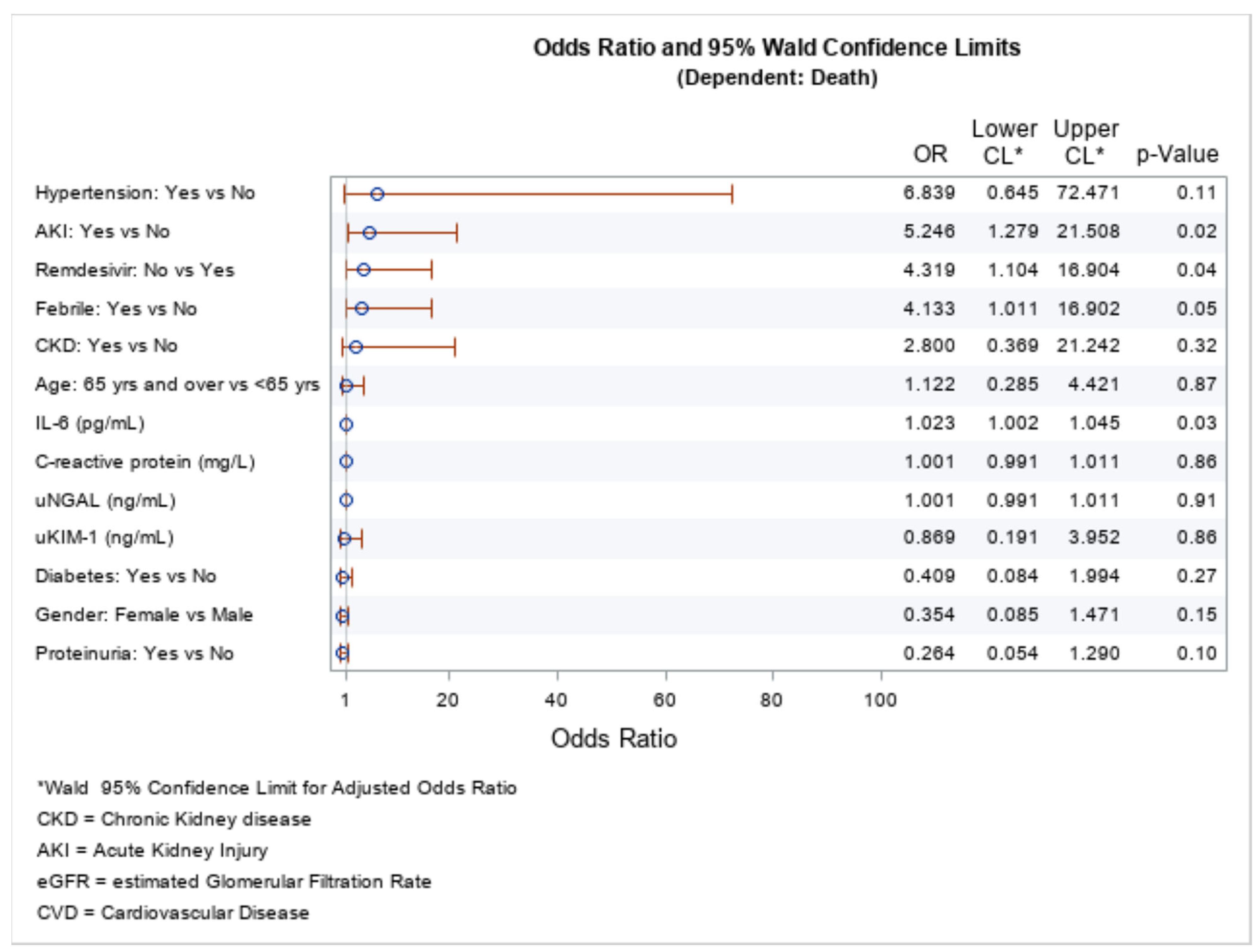The image size is (1259, 952).
Task: Click the Hypertension upper CL value 72.471
Action: click(1088, 193)
